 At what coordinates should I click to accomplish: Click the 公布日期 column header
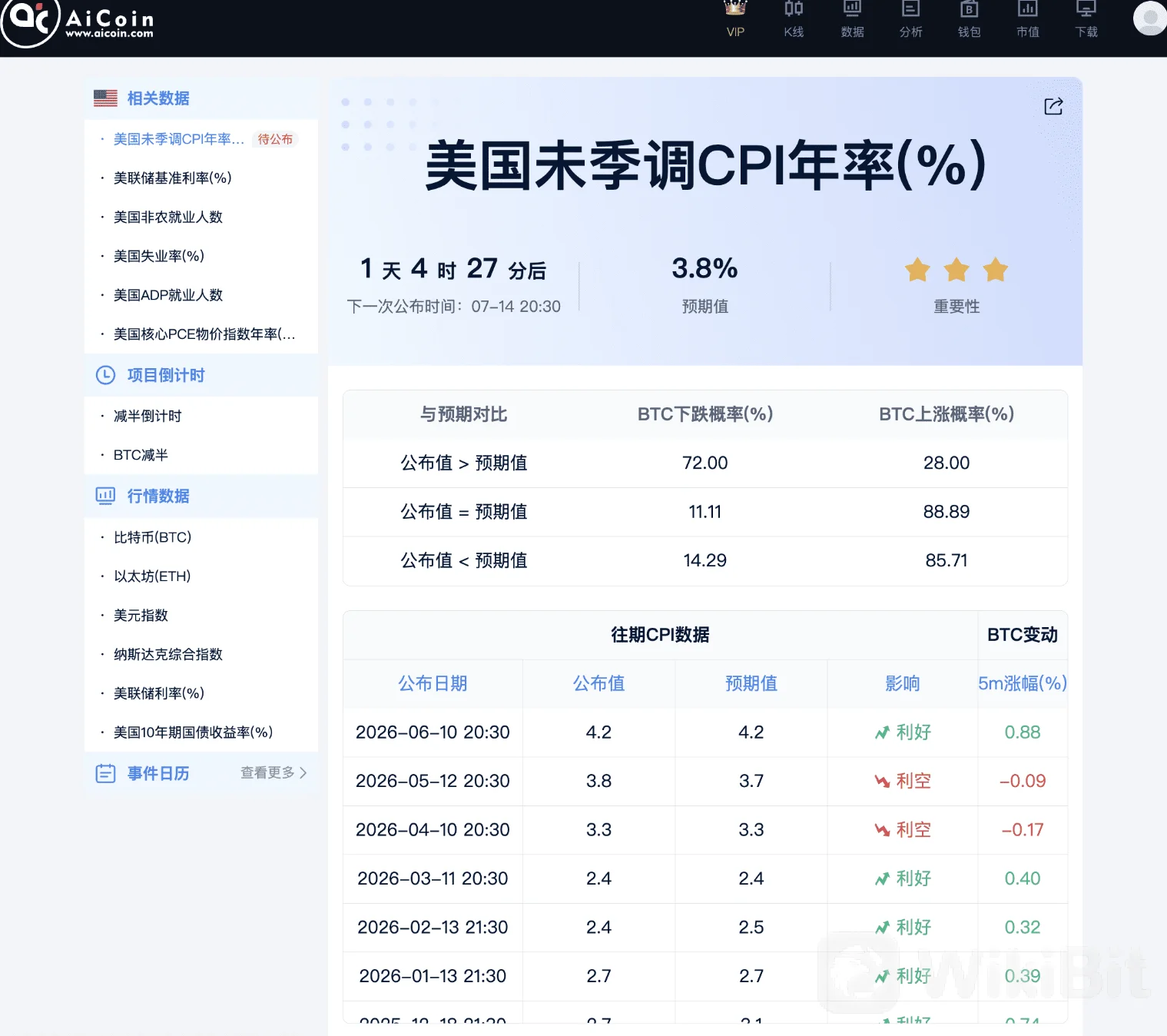[433, 683]
